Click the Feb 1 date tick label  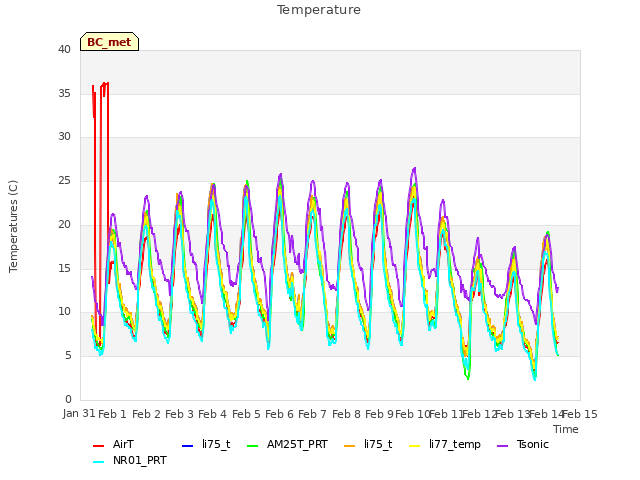pos(113,414)
